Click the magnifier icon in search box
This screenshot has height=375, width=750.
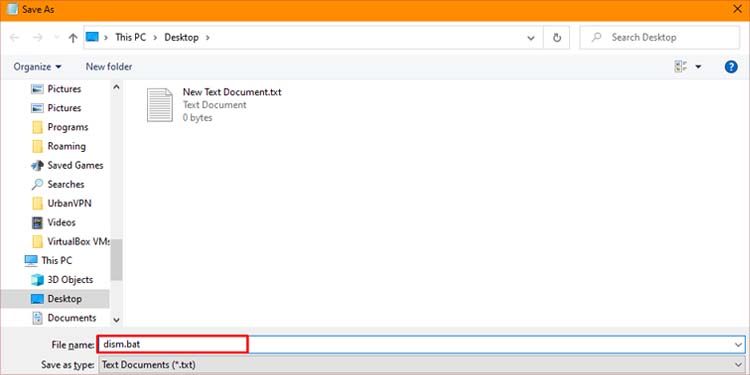tap(596, 37)
